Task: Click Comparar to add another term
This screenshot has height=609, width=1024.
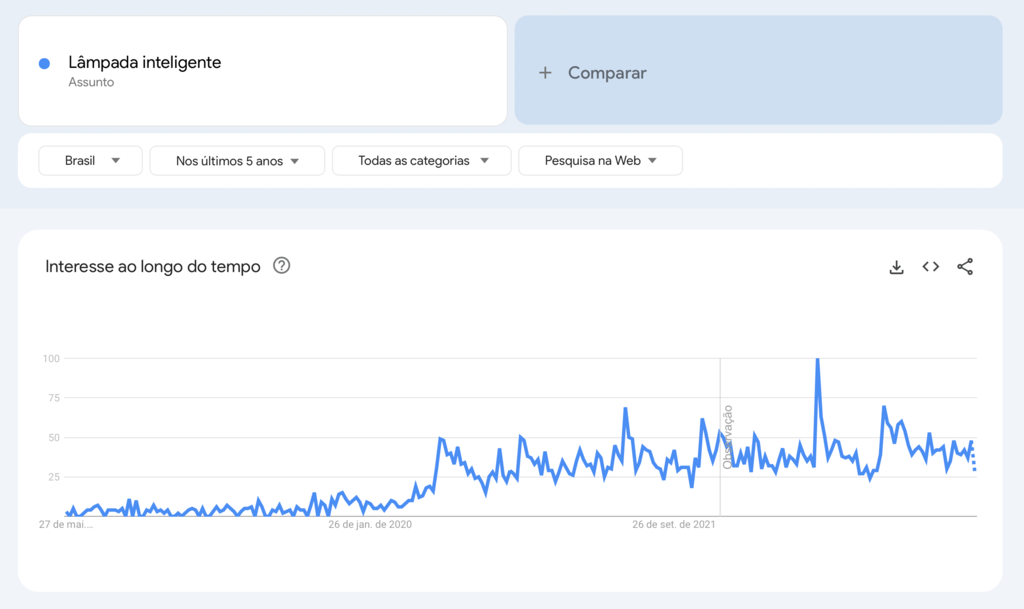Action: 607,72
